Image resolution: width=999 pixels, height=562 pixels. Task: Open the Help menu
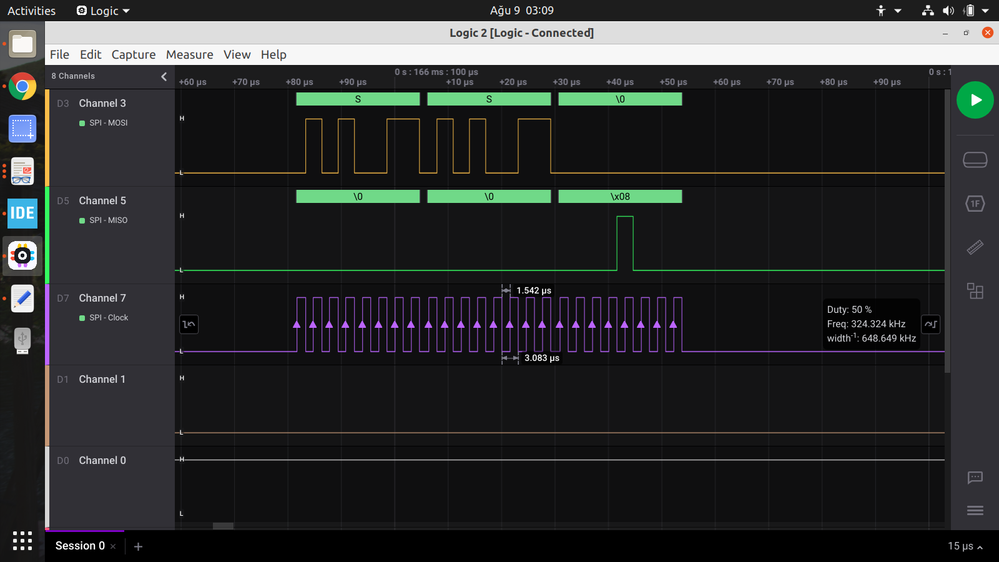click(273, 55)
